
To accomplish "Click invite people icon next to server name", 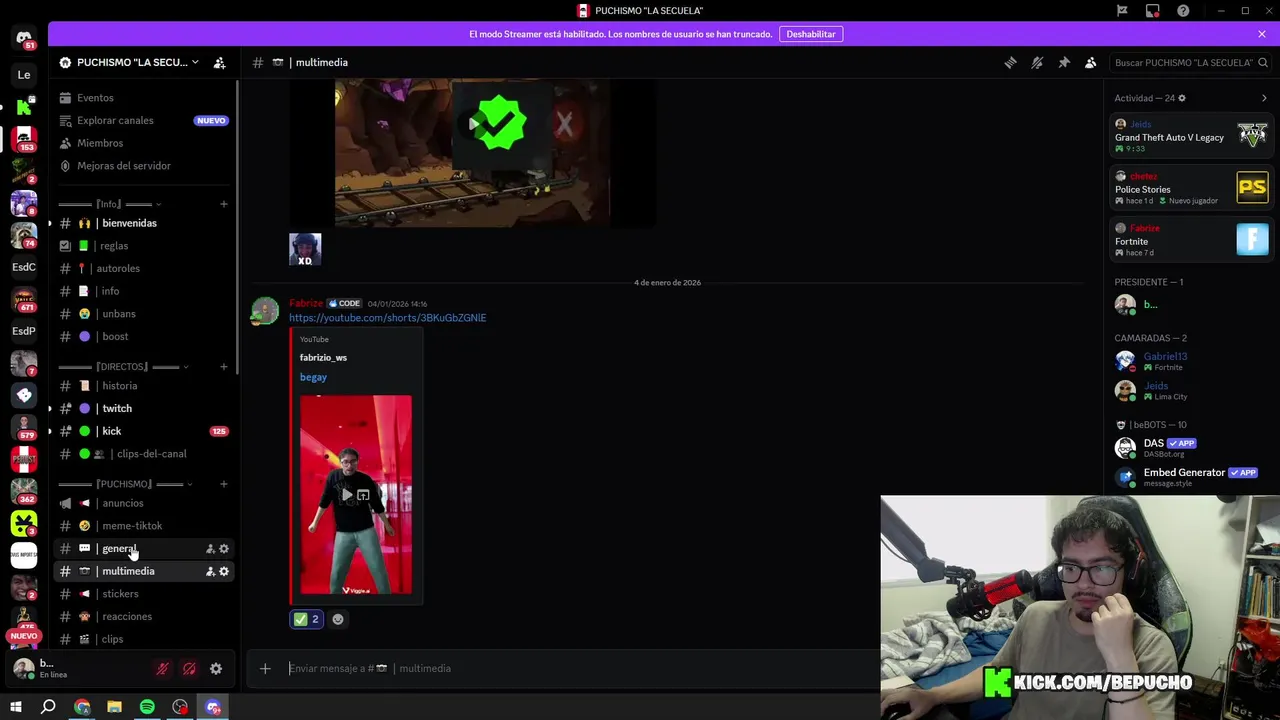I will click(x=219, y=62).
